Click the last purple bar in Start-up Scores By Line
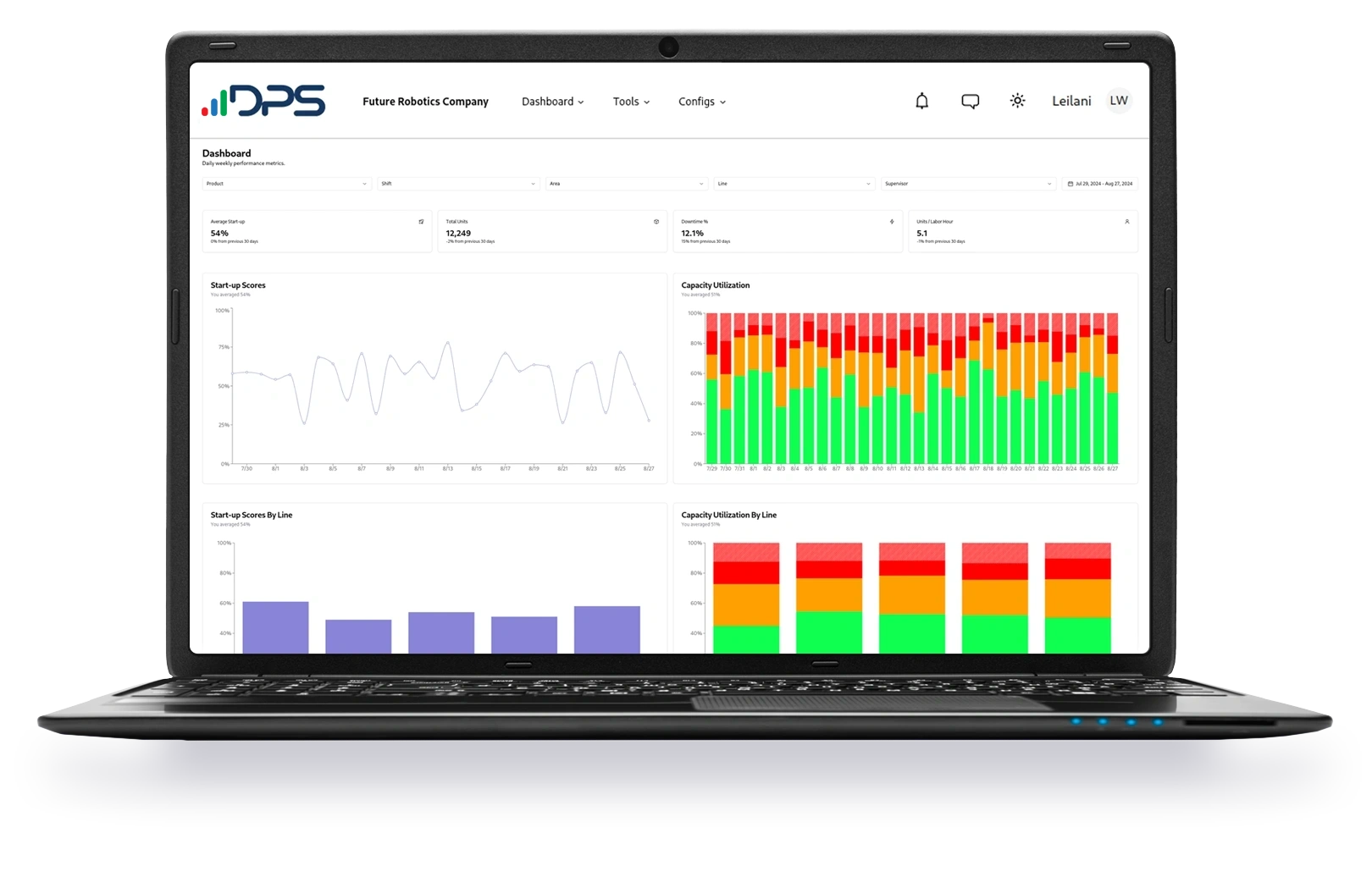 [x=607, y=630]
